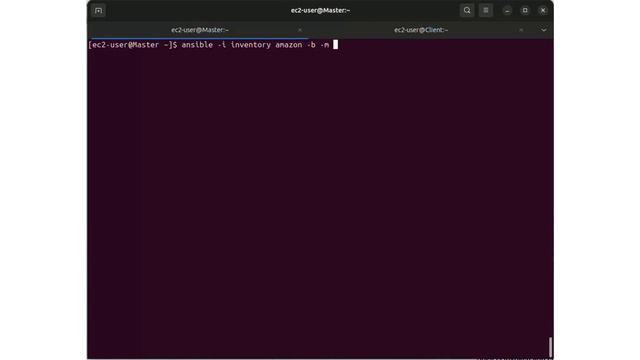Image resolution: width=640 pixels, height=360 pixels.
Task: Switch to ec2-user@Master tab
Action: (x=200, y=30)
